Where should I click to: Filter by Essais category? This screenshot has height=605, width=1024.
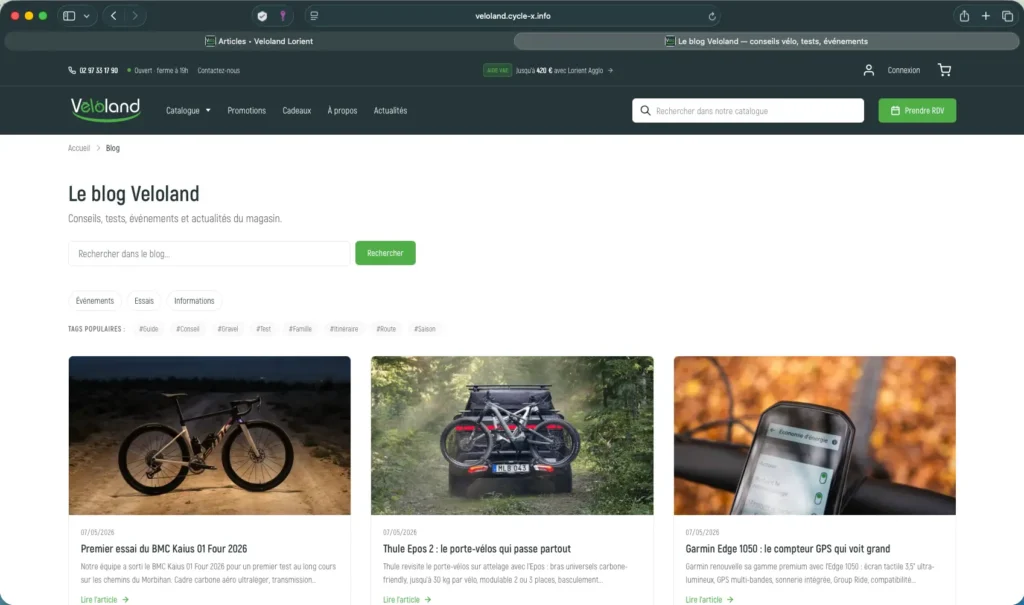[x=144, y=301]
